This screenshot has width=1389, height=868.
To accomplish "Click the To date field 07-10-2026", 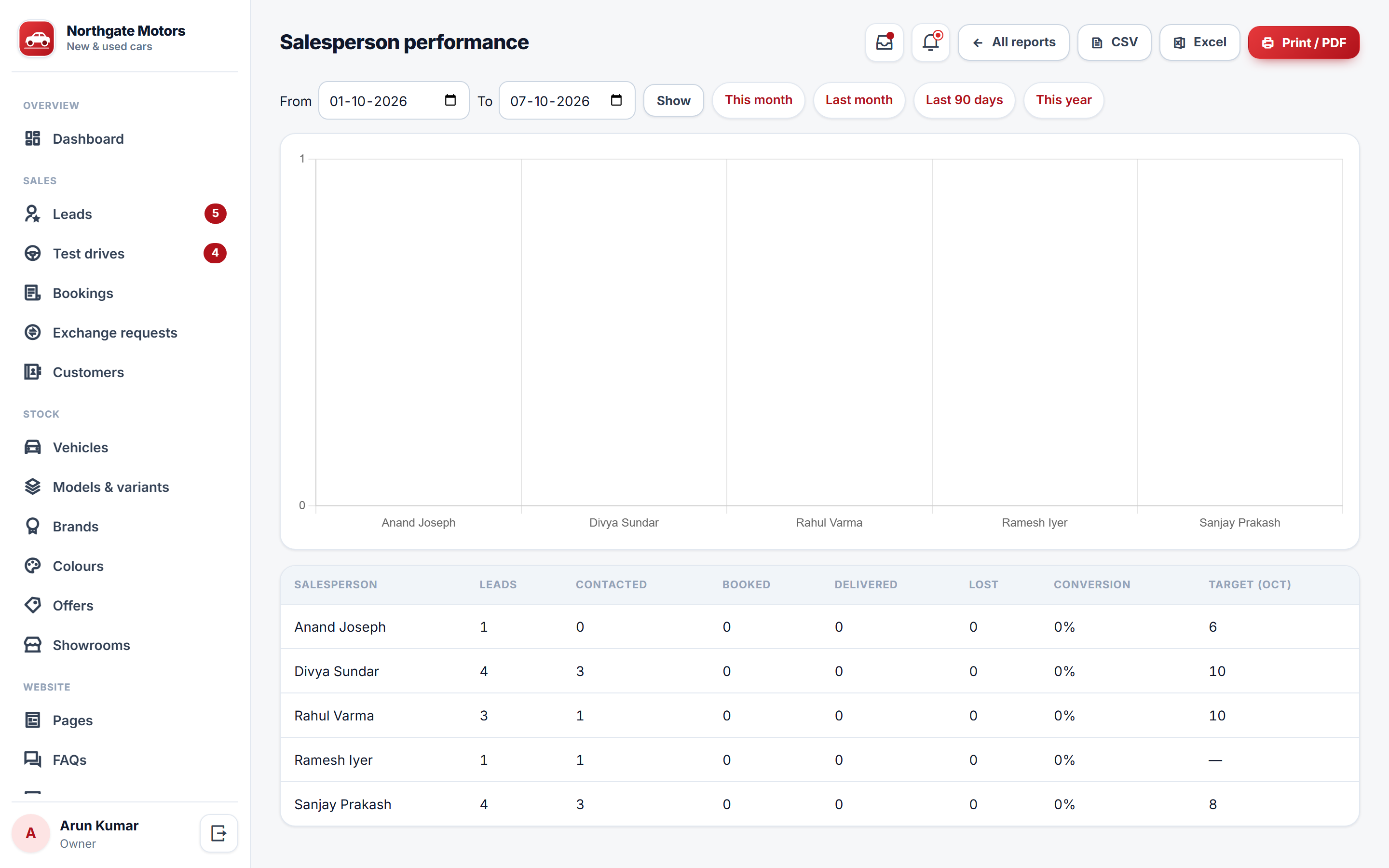I will pos(567,100).
